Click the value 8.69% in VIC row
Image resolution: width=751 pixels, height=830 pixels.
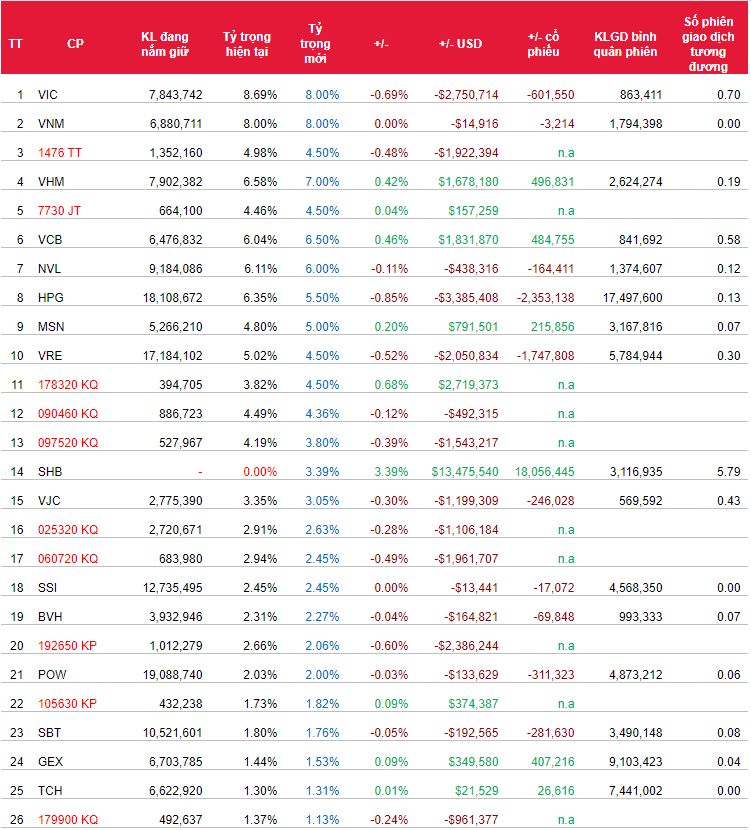260,95
